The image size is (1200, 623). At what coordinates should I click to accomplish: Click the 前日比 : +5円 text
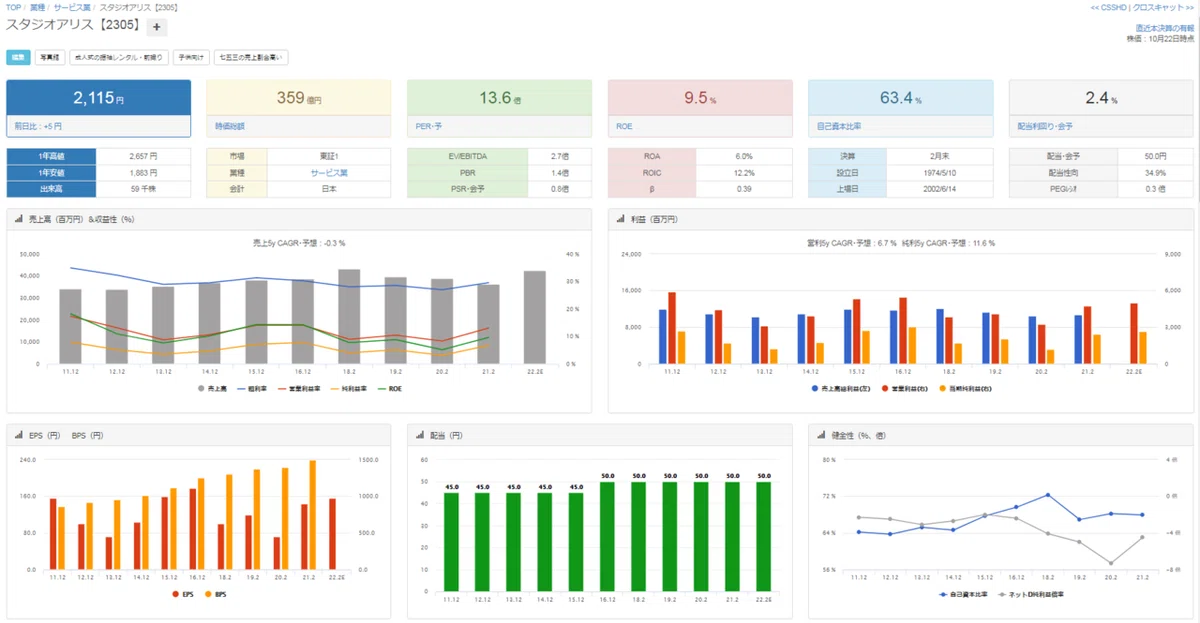[x=38, y=127]
